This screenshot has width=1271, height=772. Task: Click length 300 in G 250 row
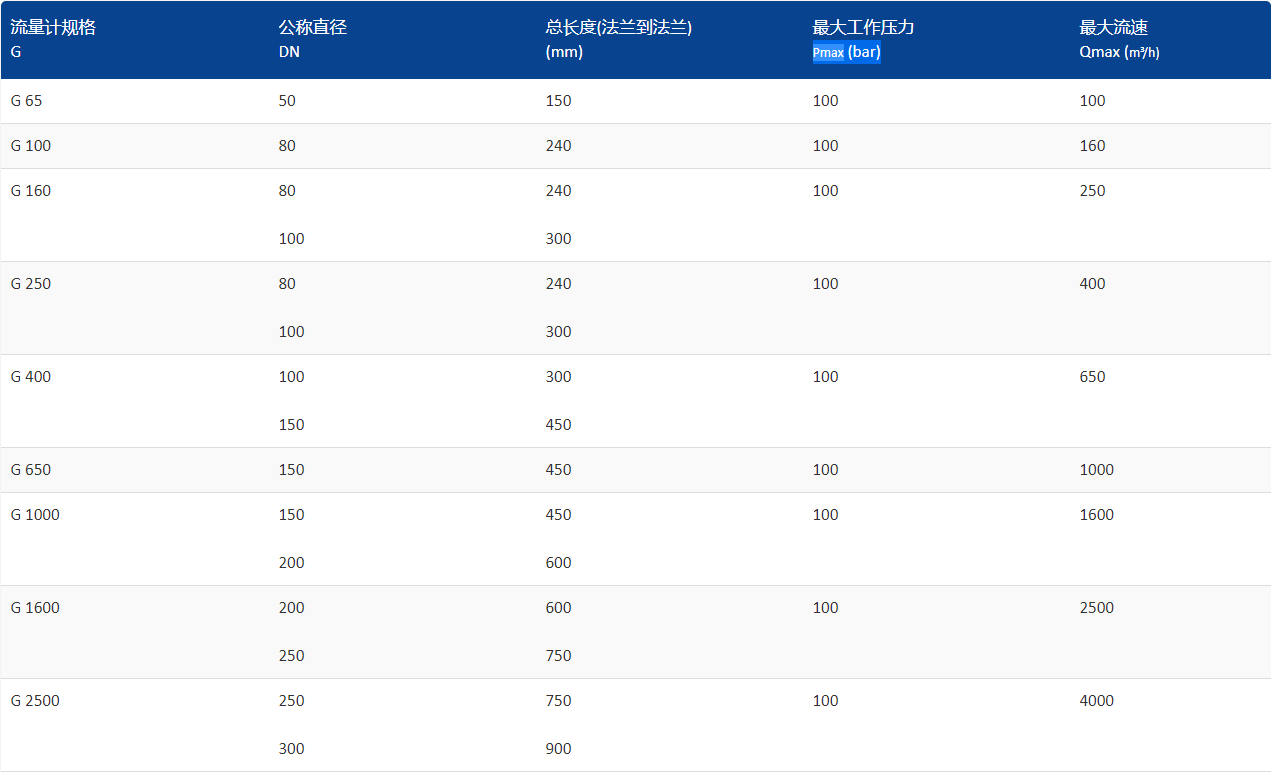tap(558, 332)
